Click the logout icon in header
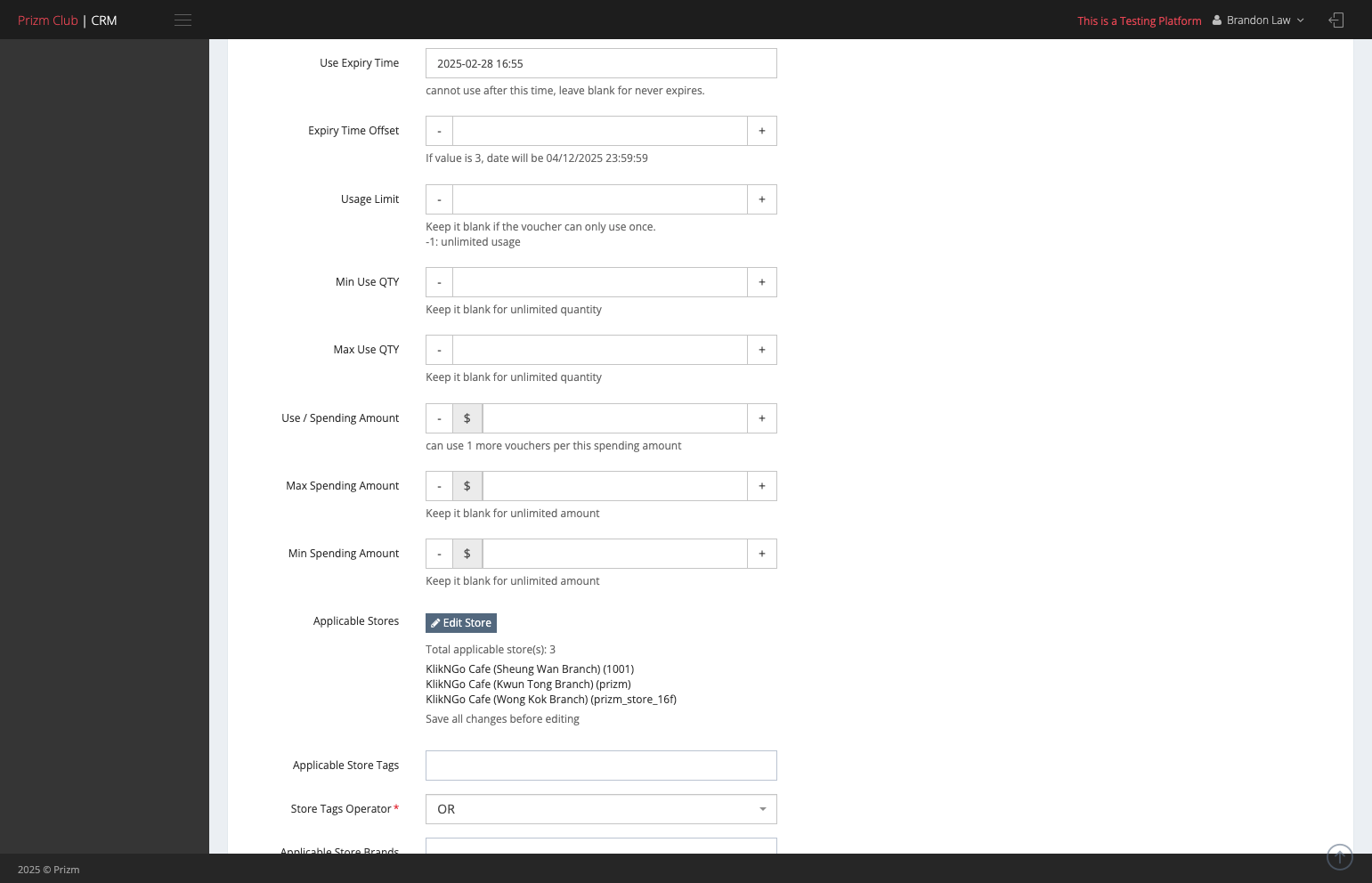The width and height of the screenshot is (1372, 883). [1335, 20]
